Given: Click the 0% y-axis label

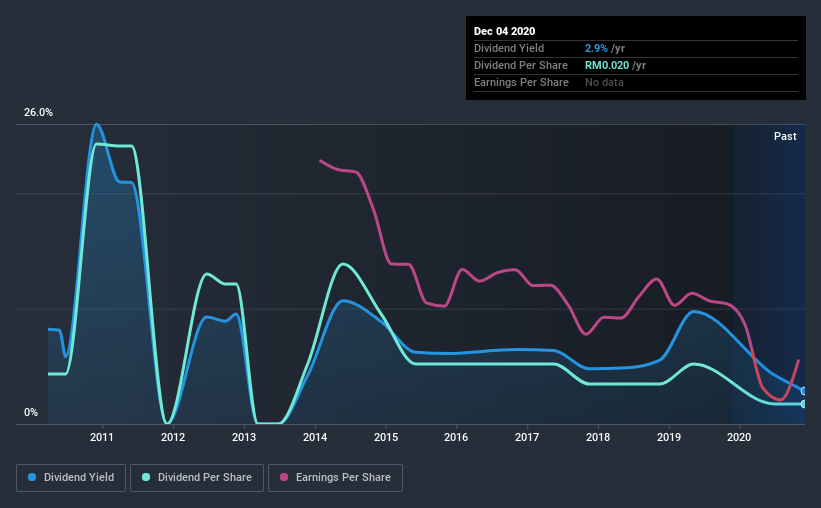Looking at the screenshot, I should 31,413.
